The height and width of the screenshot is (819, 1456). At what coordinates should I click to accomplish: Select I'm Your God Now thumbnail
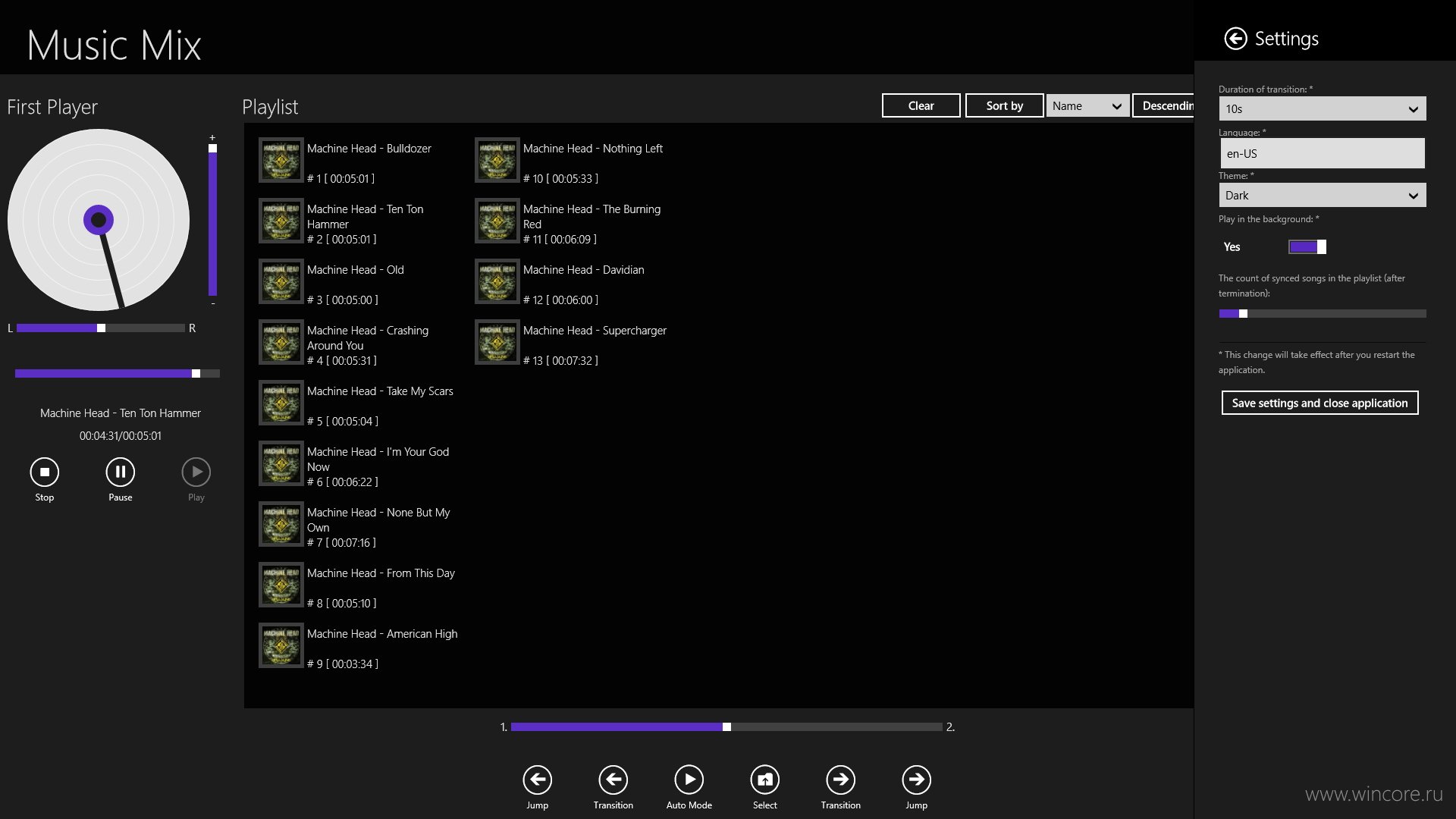pos(281,463)
